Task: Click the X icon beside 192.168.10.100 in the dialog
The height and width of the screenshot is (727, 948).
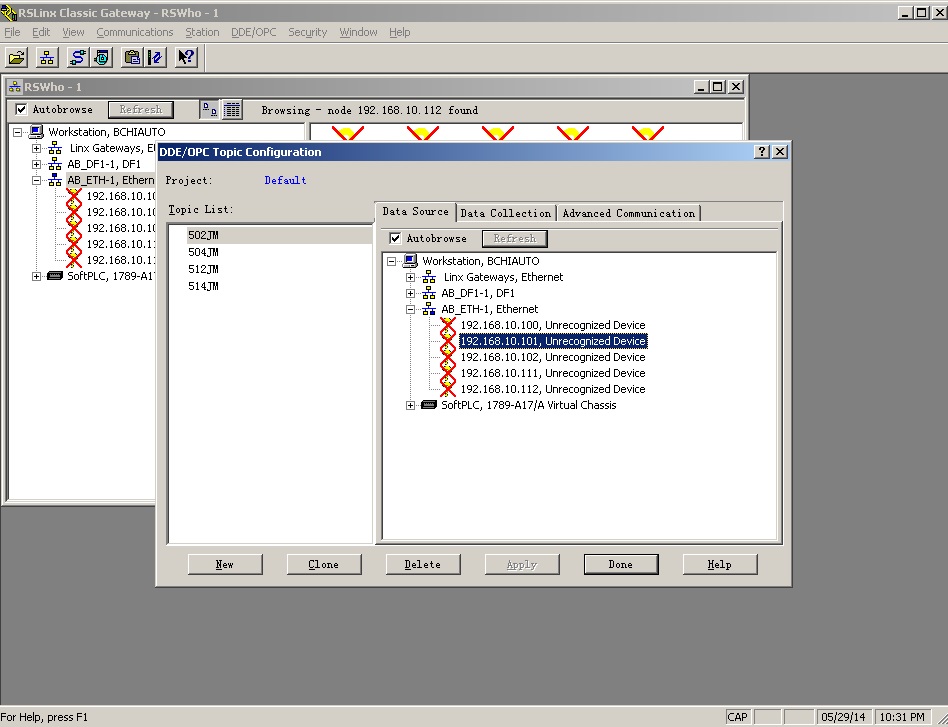Action: pos(447,325)
